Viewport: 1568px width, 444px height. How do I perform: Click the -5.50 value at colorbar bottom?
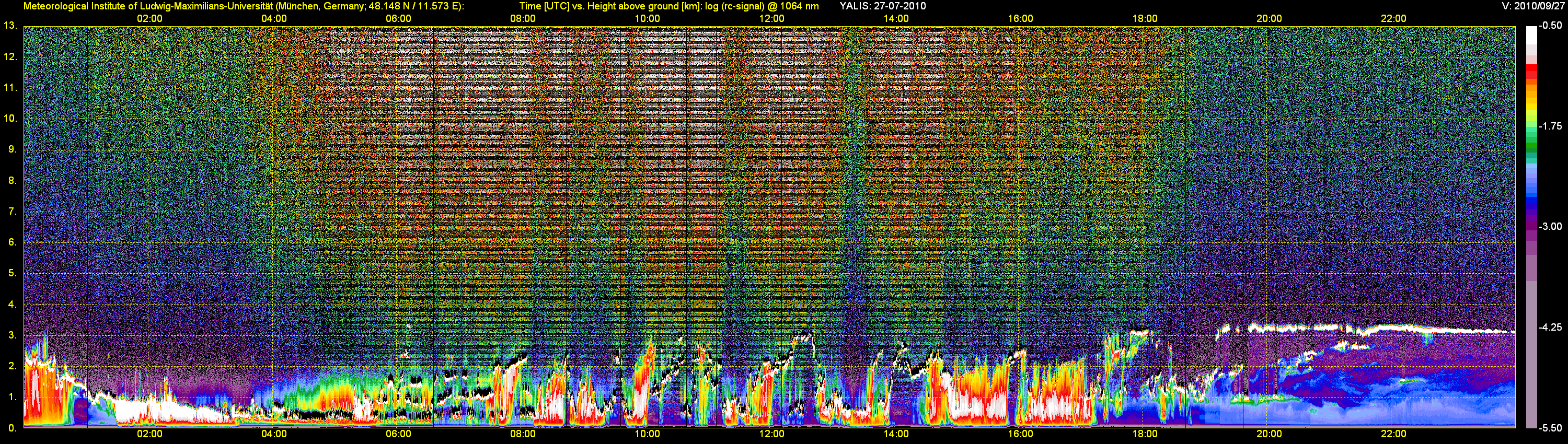[x=1550, y=428]
